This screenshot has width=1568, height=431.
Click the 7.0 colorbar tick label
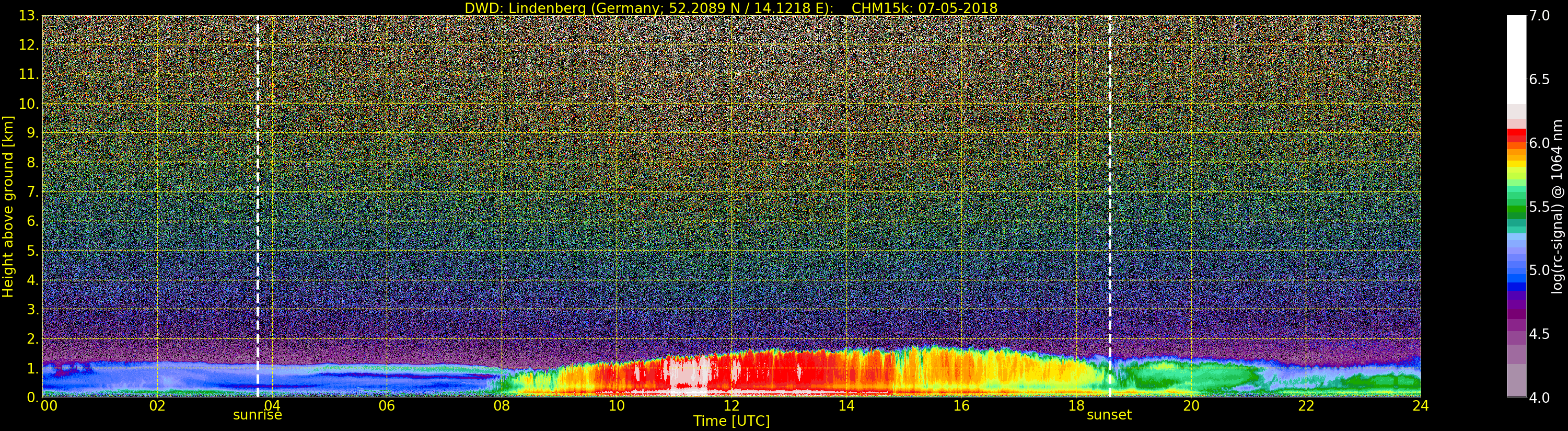tap(1539, 16)
